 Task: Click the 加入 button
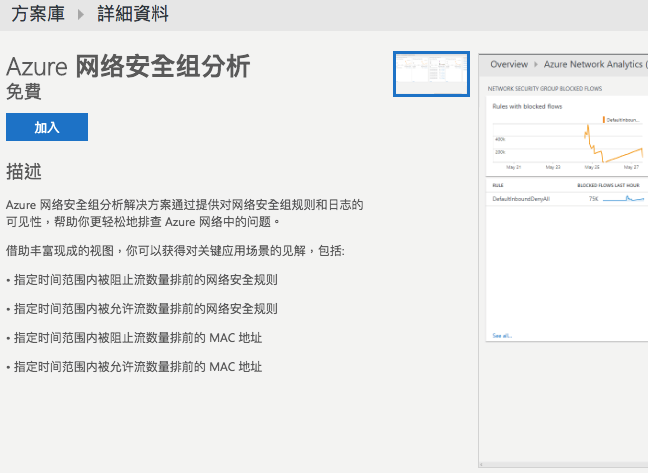[x=47, y=127]
